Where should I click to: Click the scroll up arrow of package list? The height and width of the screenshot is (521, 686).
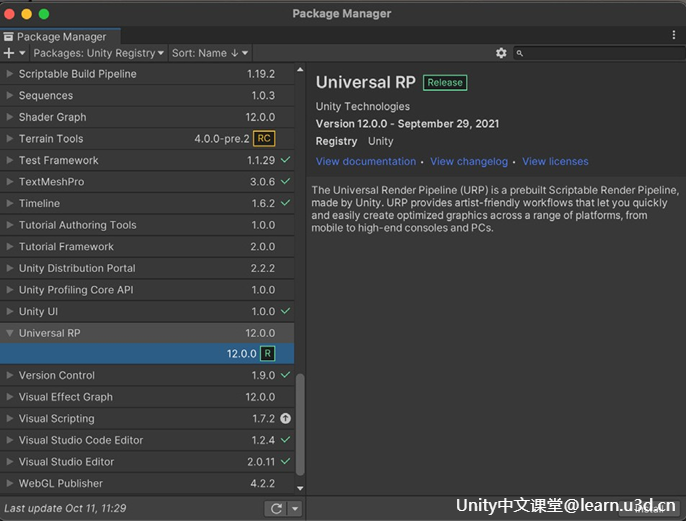pos(300,70)
